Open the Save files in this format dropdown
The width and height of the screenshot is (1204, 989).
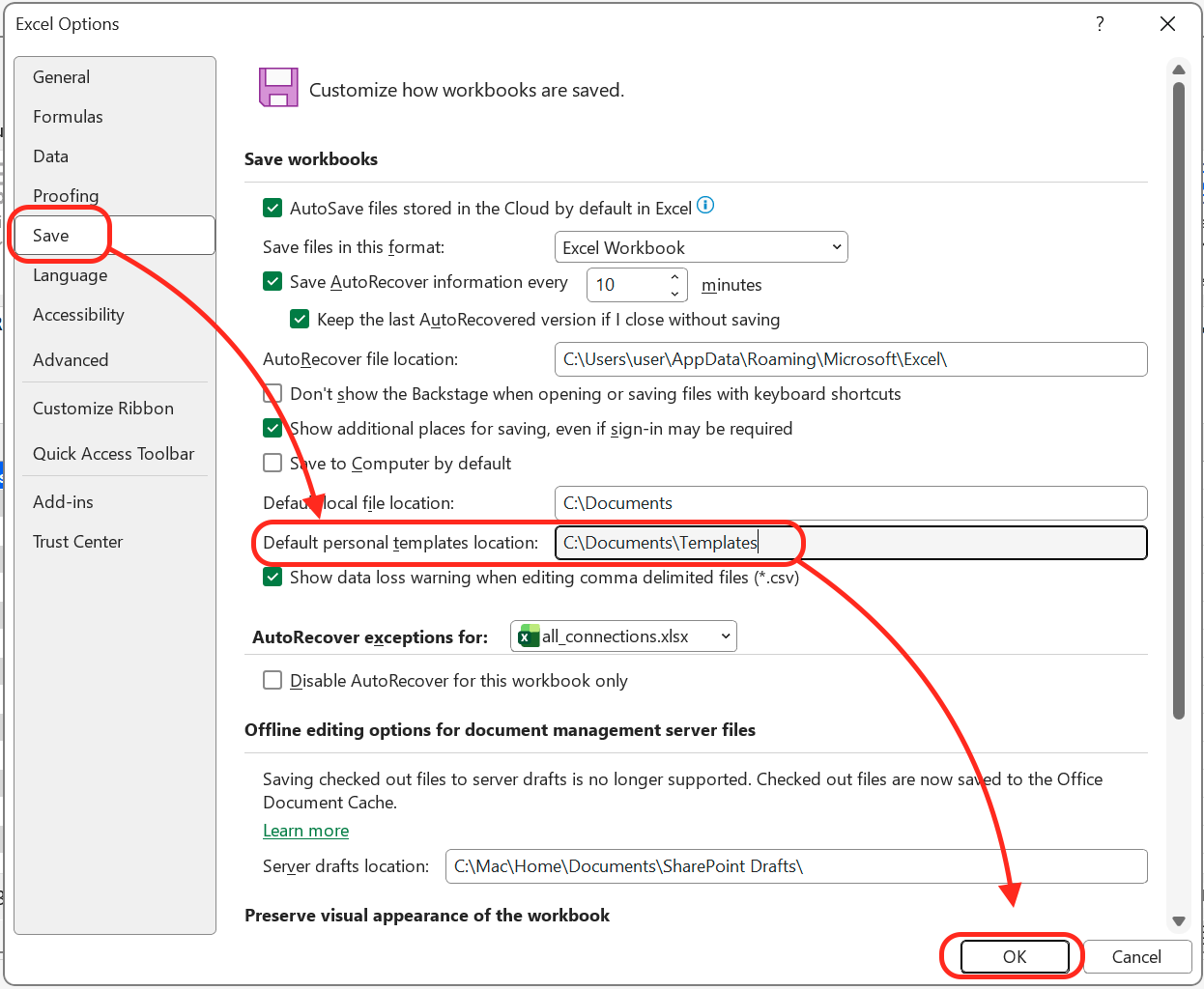point(701,247)
